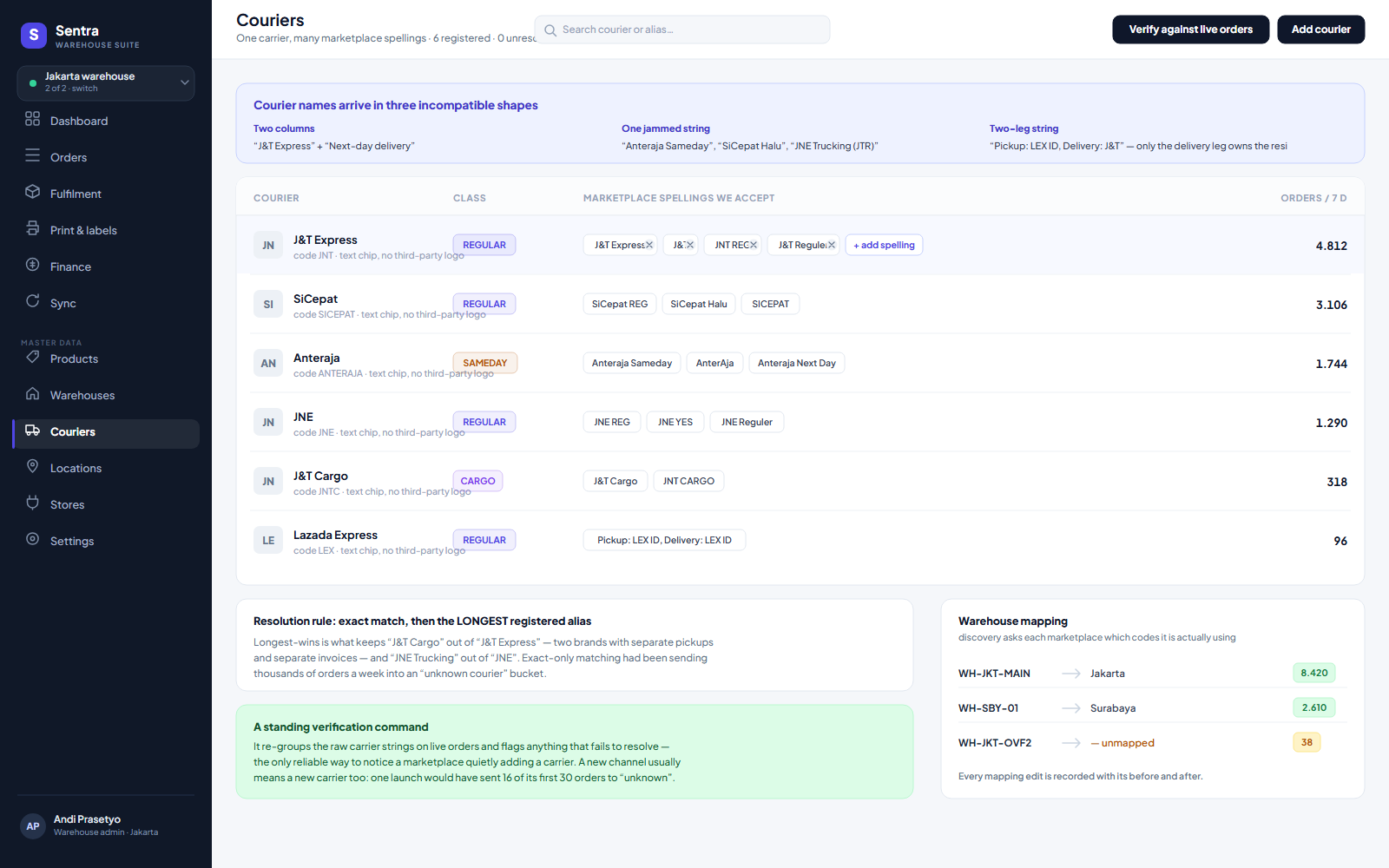Click the 'Anteraja' courier name
Image resolution: width=1389 pixels, height=868 pixels.
[316, 358]
